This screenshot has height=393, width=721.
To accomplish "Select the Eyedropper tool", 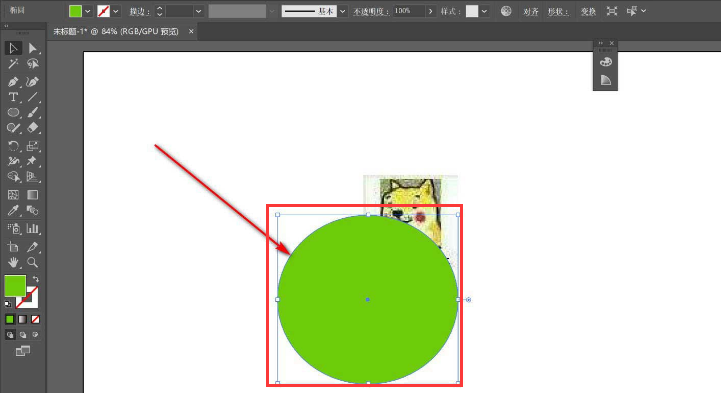I will [x=13, y=211].
